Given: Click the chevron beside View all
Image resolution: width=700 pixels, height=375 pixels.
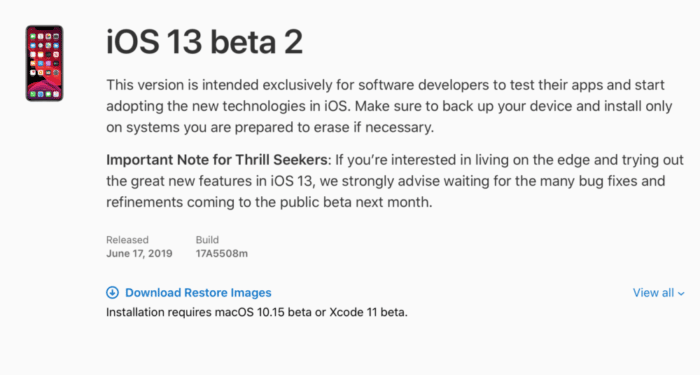Looking at the screenshot, I should click(x=681, y=293).
